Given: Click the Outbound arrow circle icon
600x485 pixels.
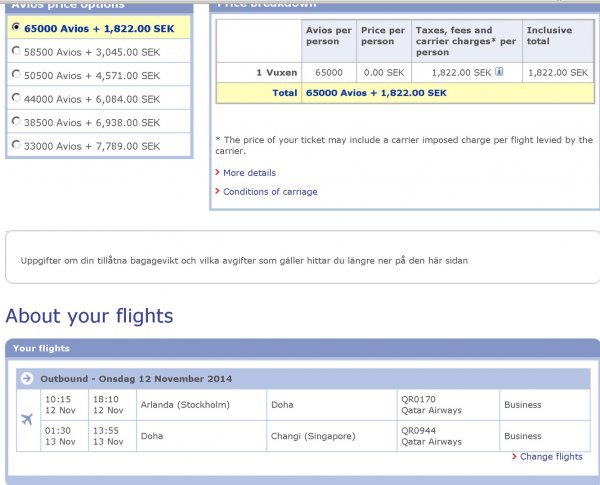Looking at the screenshot, I should [28, 379].
